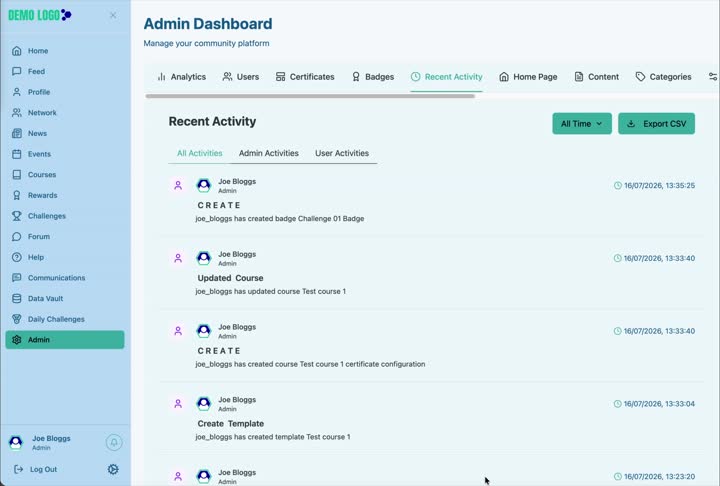Open the Categories tab

click(663, 77)
